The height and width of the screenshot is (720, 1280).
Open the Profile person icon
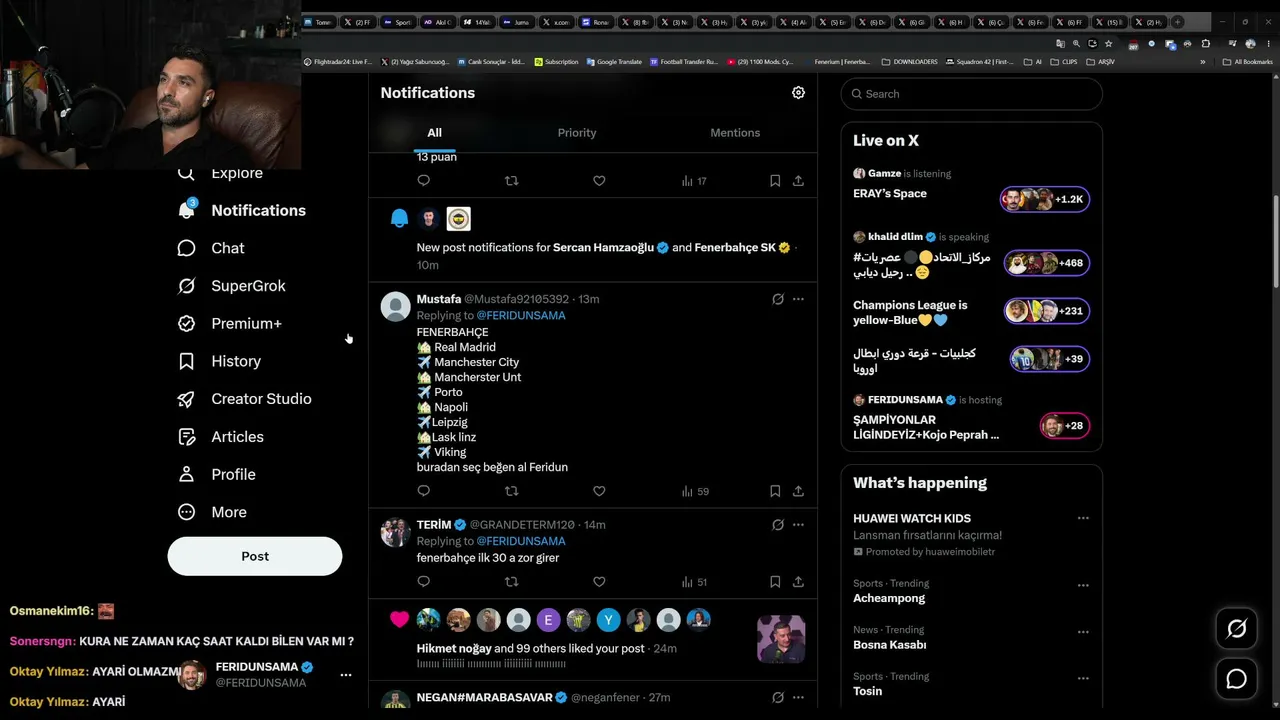point(186,474)
